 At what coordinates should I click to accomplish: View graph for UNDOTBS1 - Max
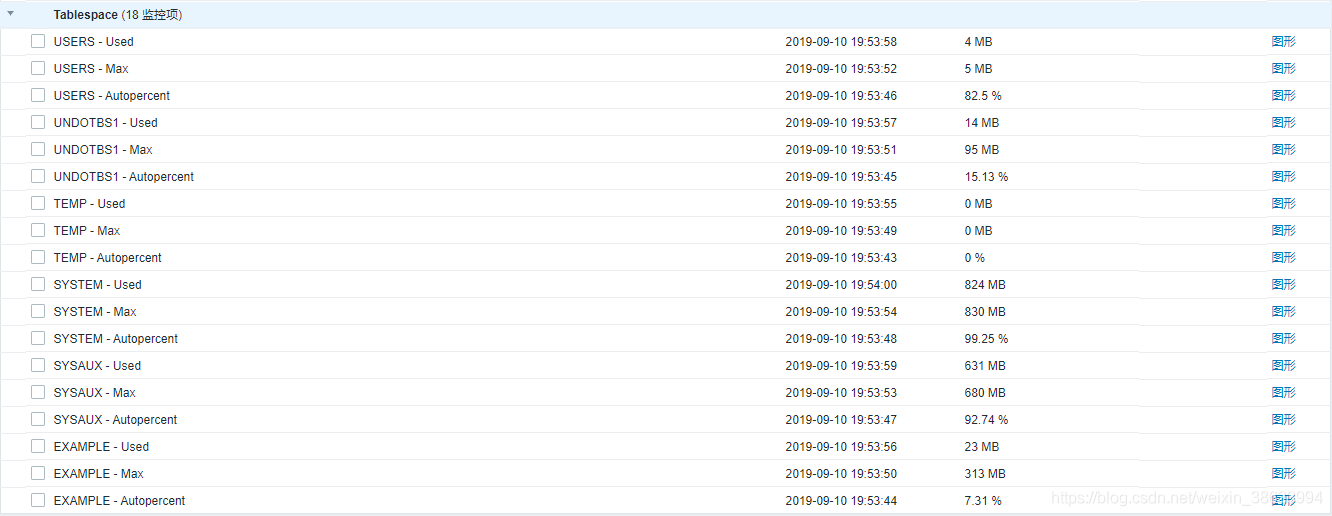point(1283,150)
